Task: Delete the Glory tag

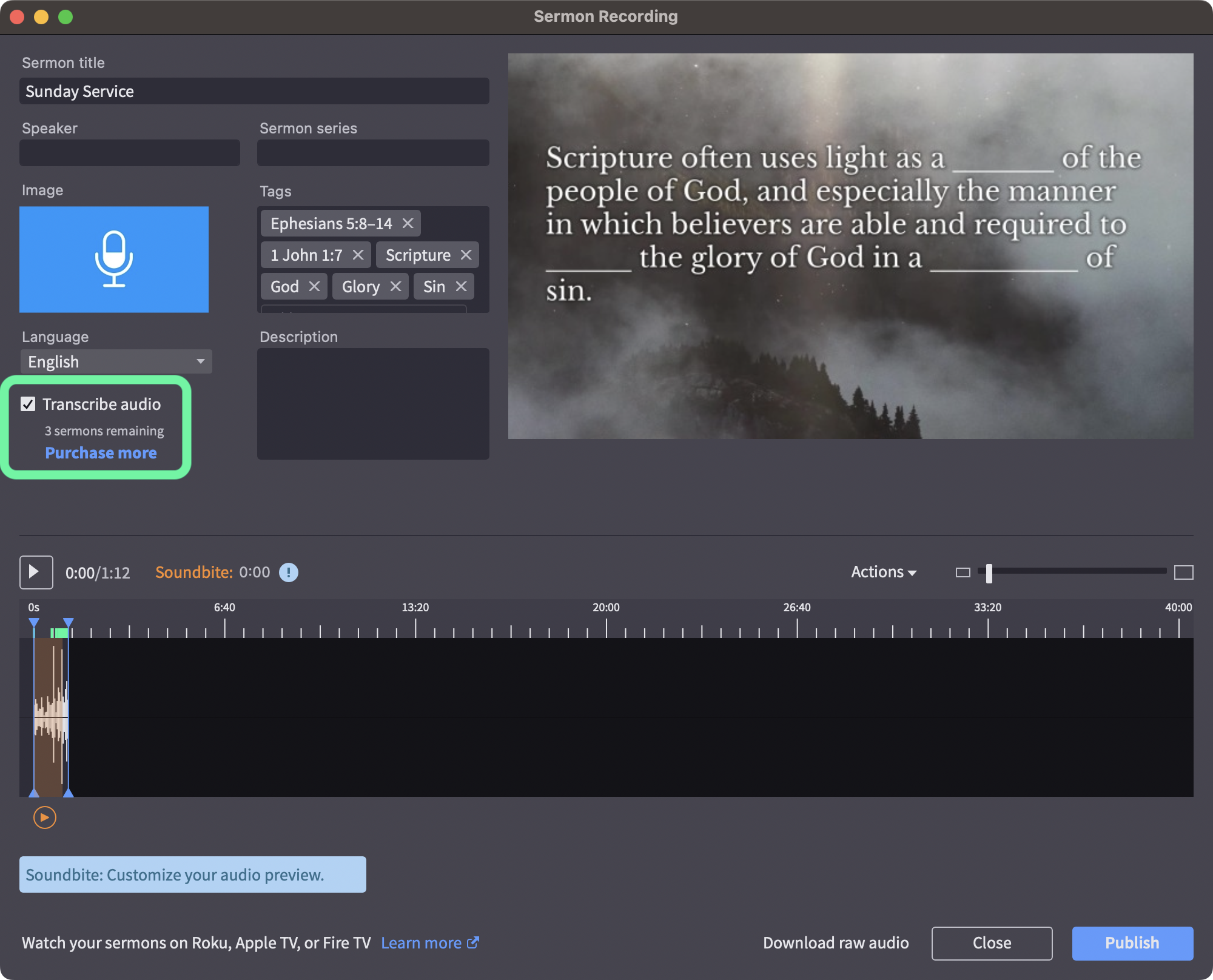Action: point(395,286)
